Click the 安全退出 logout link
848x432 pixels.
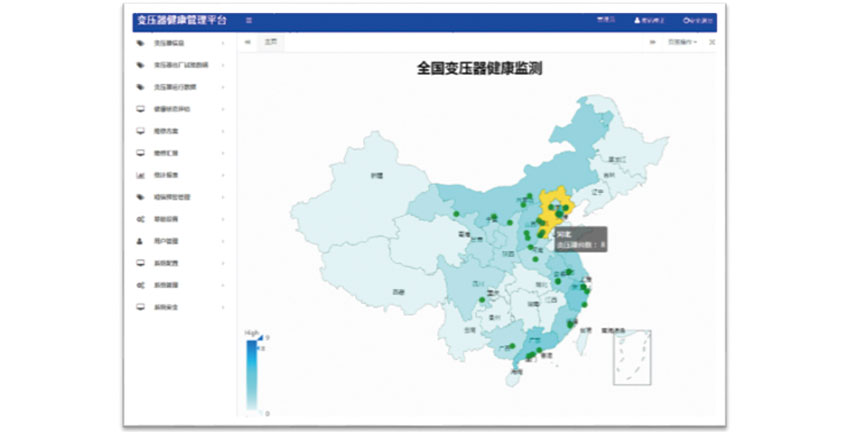click(x=700, y=20)
